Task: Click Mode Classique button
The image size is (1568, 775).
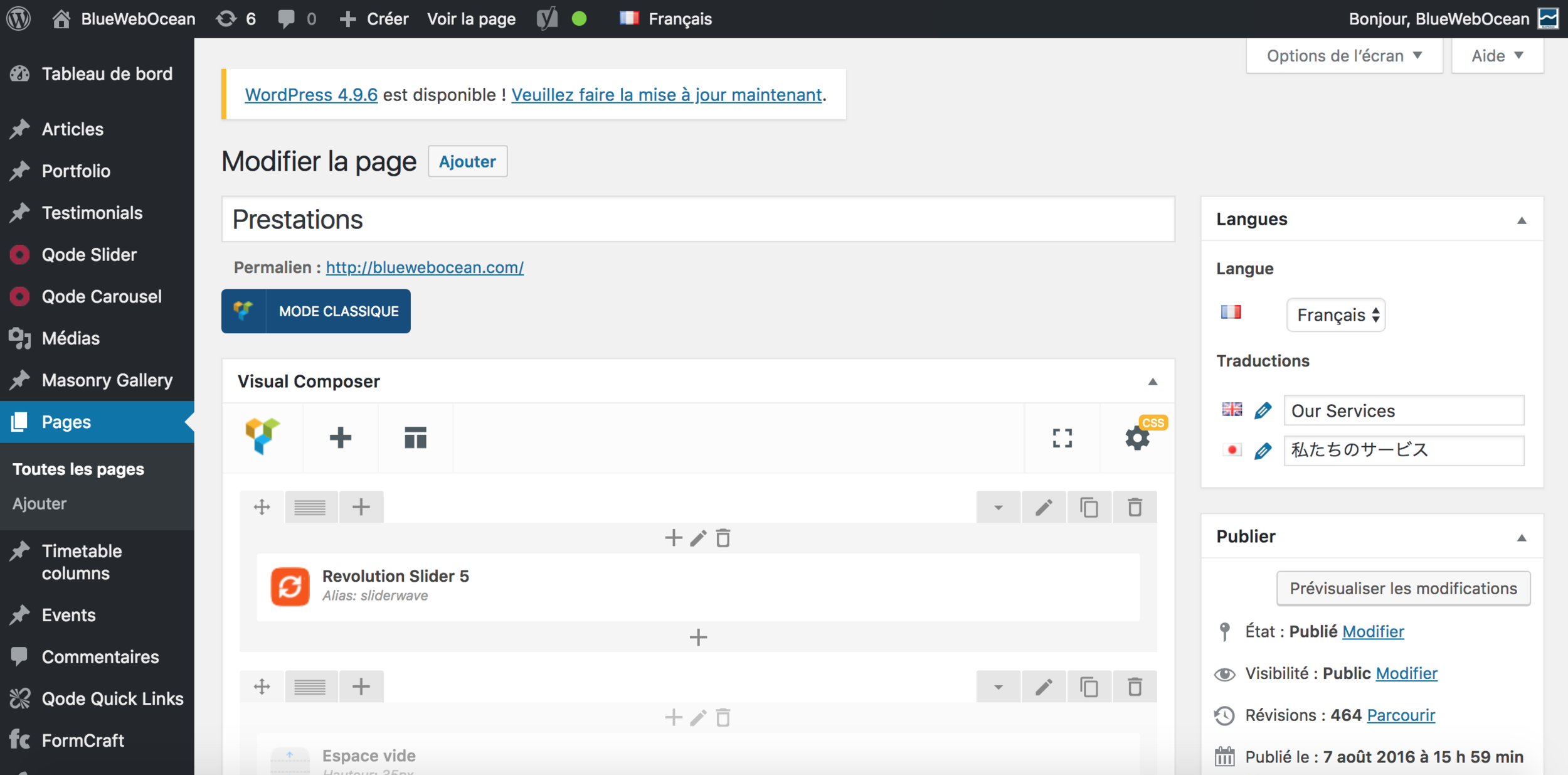Action: 316,311
